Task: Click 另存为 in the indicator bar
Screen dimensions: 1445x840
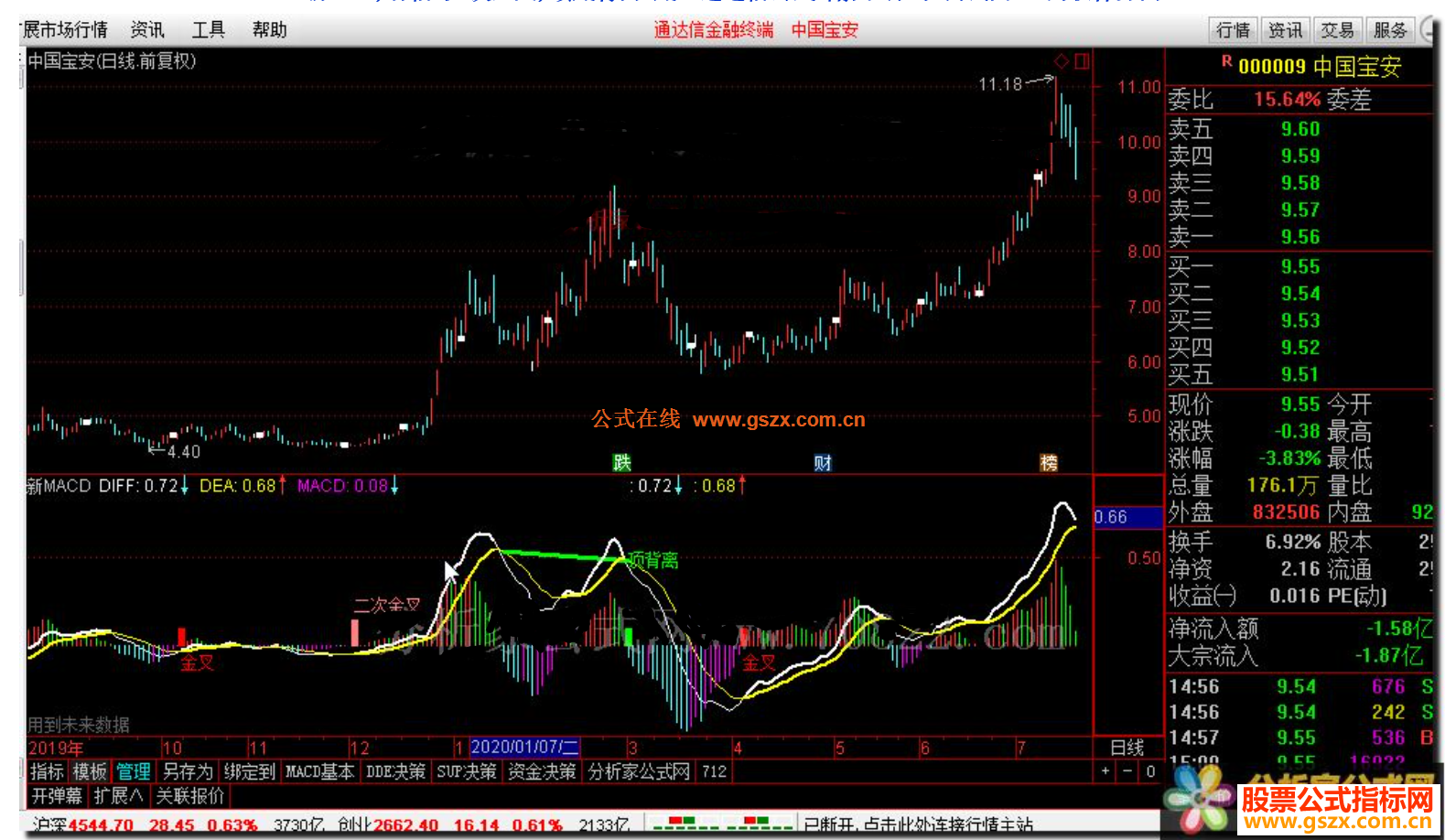Action: pyautogui.click(x=188, y=771)
